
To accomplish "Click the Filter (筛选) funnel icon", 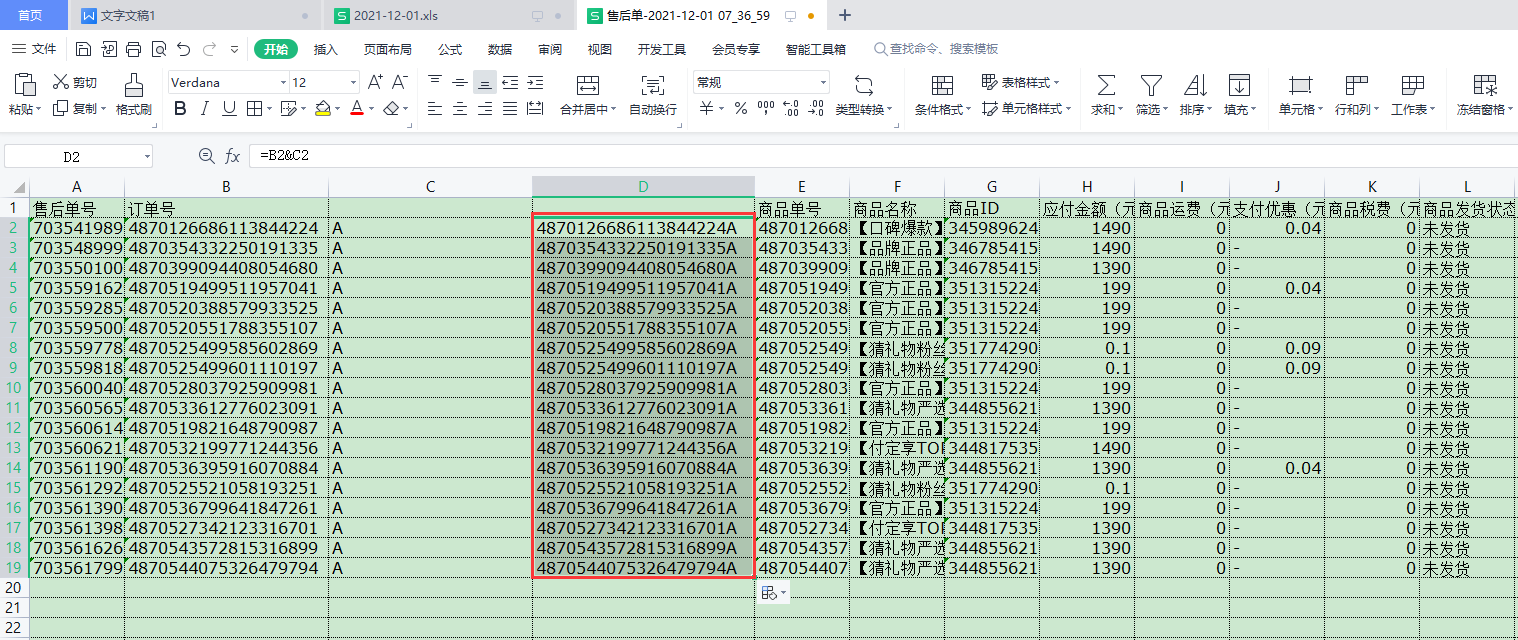I will coord(1152,85).
